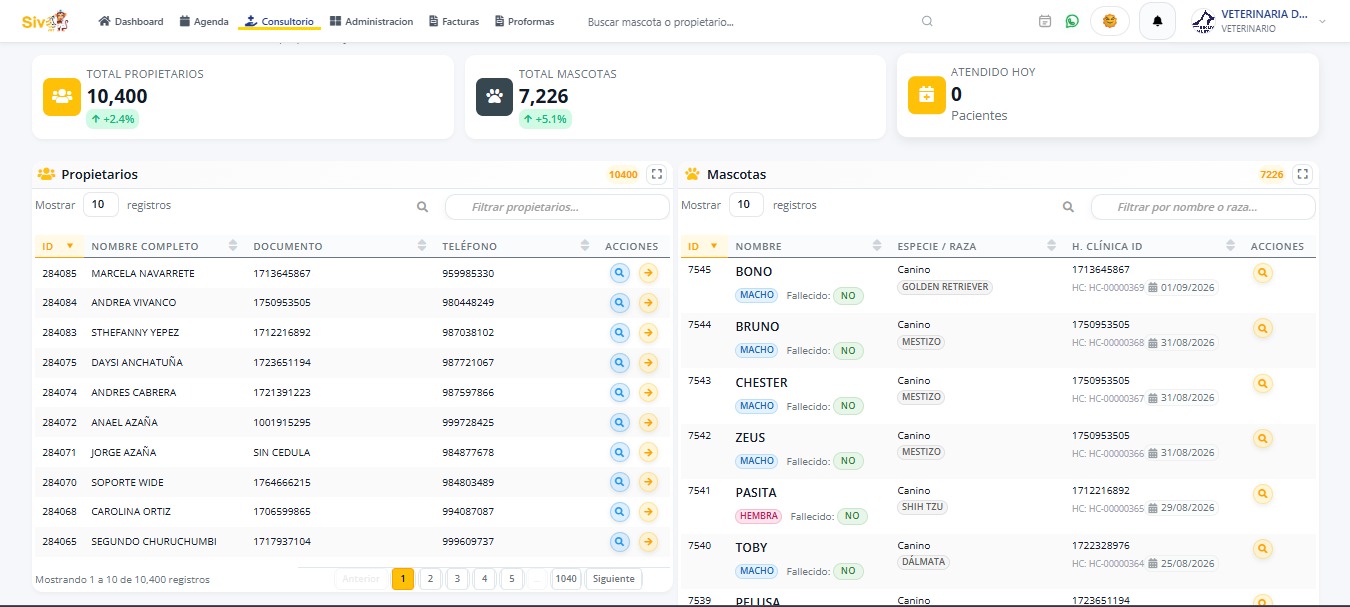Click the Total Propietarios people icon
The height and width of the screenshot is (607, 1350).
[62, 97]
